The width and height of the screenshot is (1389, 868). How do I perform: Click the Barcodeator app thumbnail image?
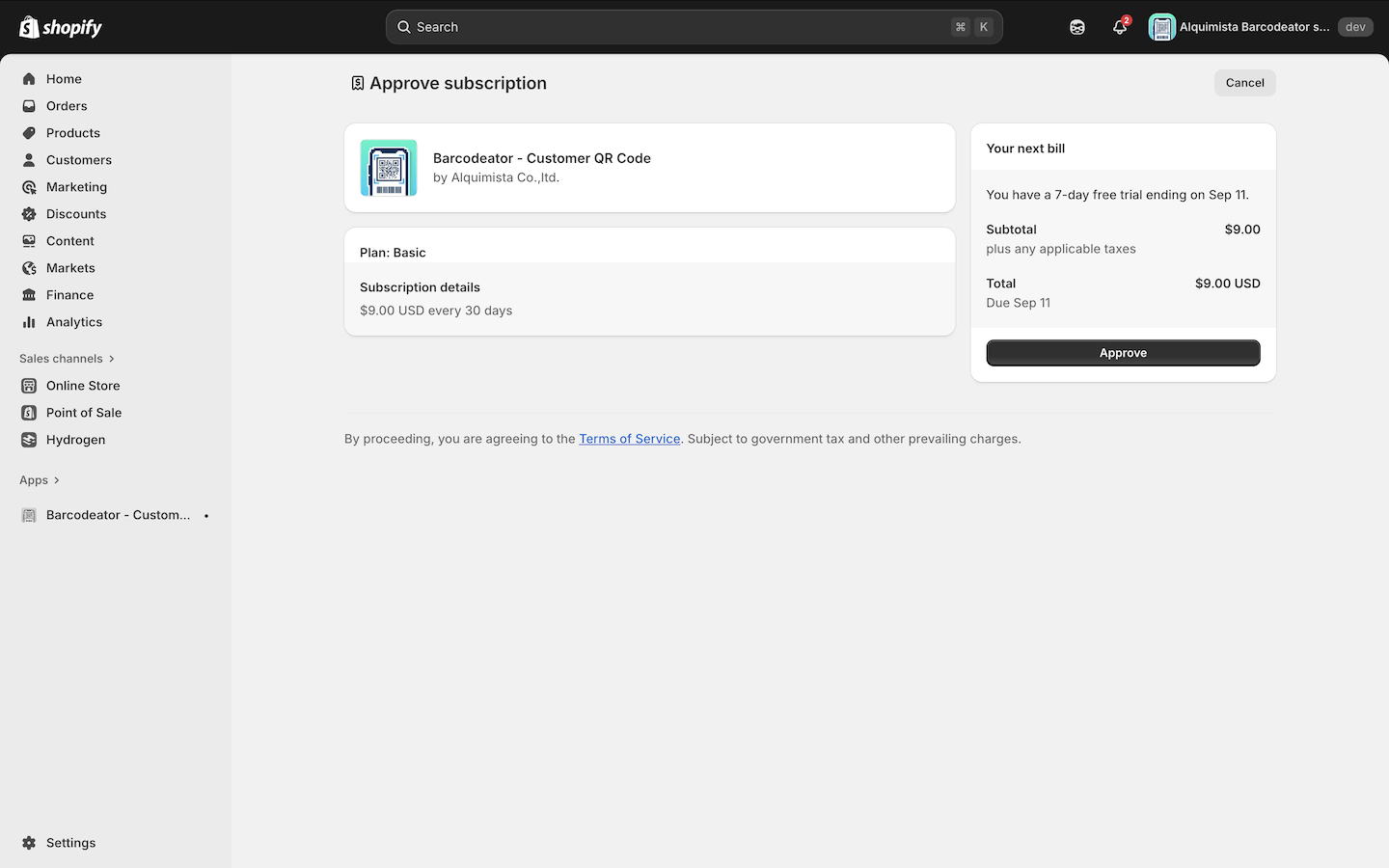tap(389, 168)
